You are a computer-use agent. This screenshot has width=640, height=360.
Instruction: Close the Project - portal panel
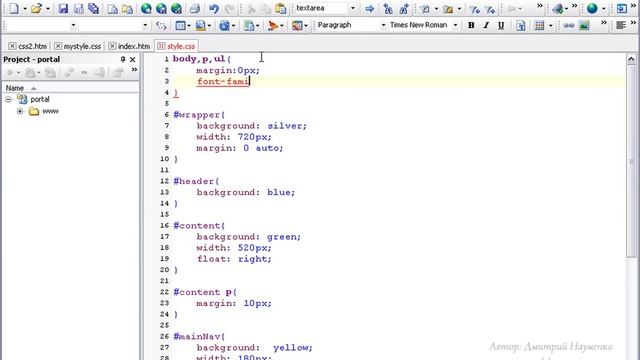point(133,60)
